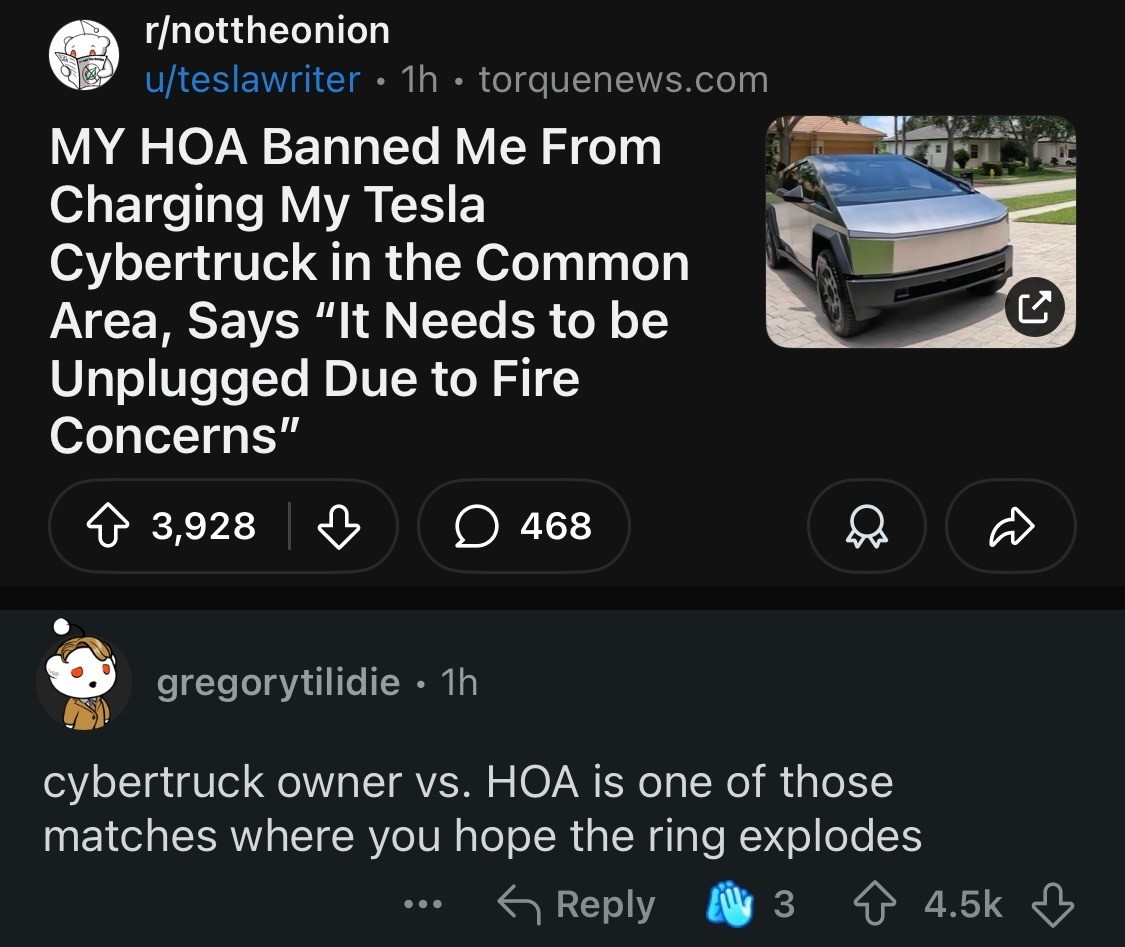View u/teslawriter profile
The height and width of the screenshot is (947, 1125).
point(253,79)
